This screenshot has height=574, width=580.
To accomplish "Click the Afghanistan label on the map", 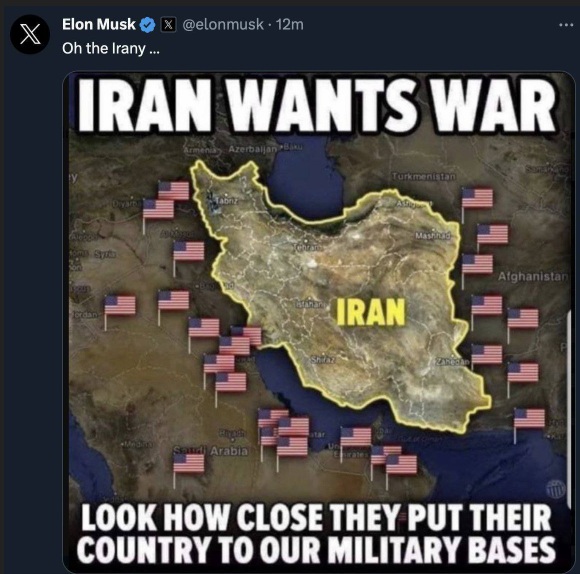I will tap(532, 276).
